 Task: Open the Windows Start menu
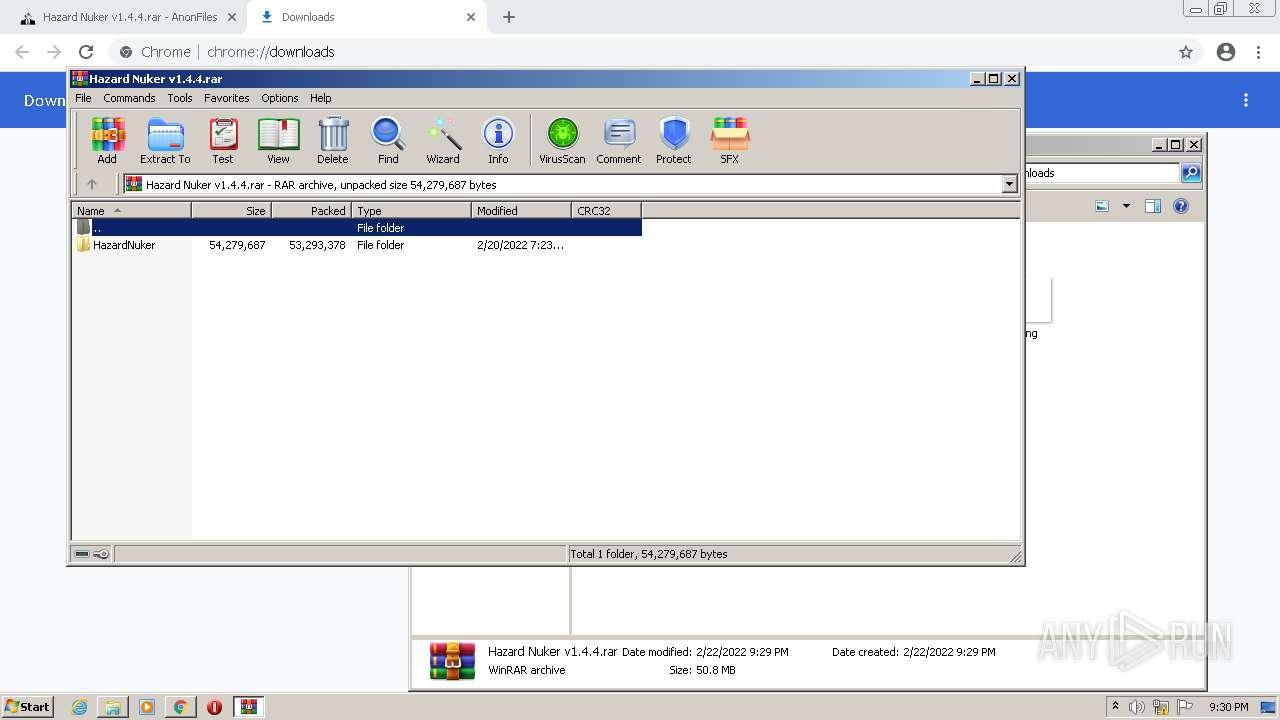[27, 707]
